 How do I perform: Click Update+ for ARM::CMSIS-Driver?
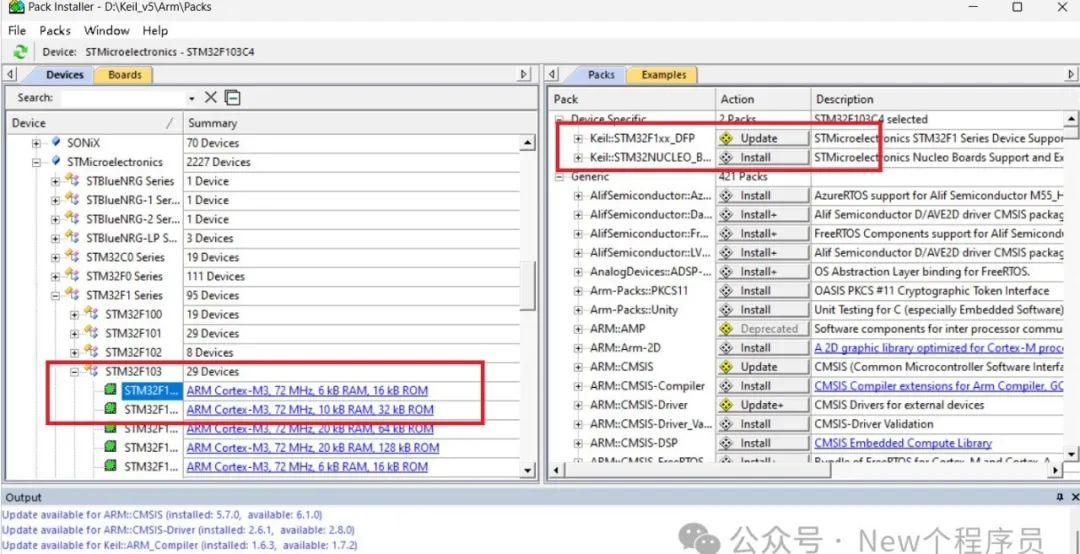coord(762,405)
